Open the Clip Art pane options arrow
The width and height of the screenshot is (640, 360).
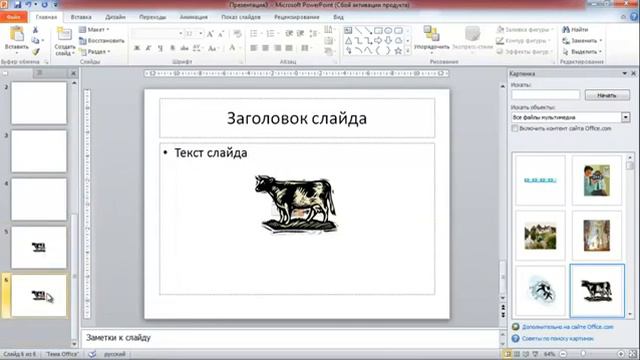624,73
